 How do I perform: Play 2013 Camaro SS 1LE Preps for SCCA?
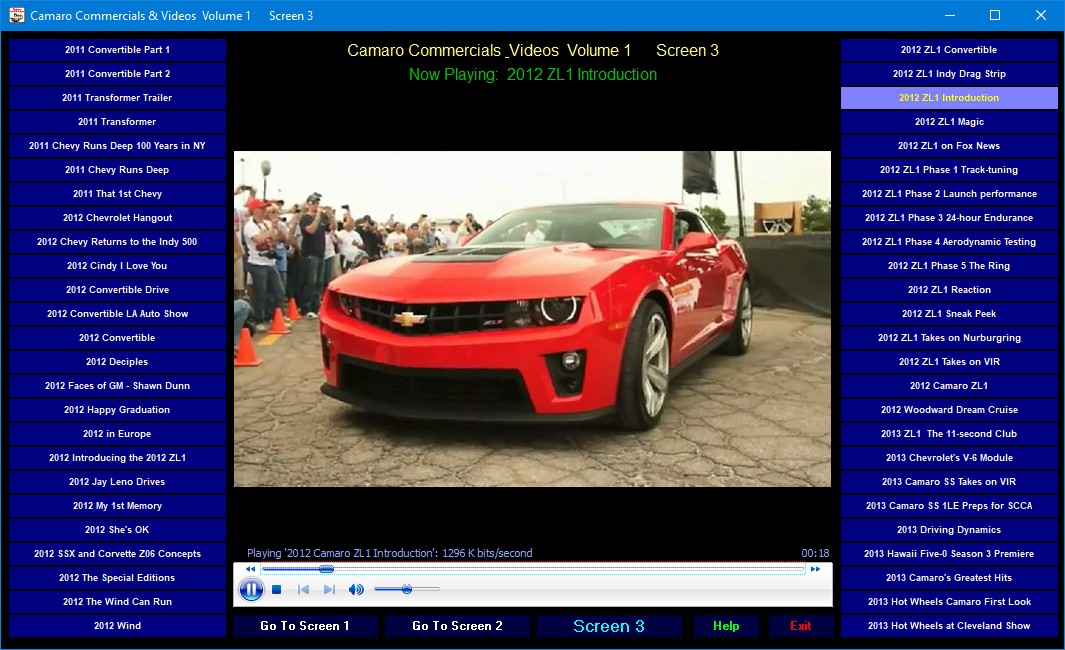tap(949, 505)
